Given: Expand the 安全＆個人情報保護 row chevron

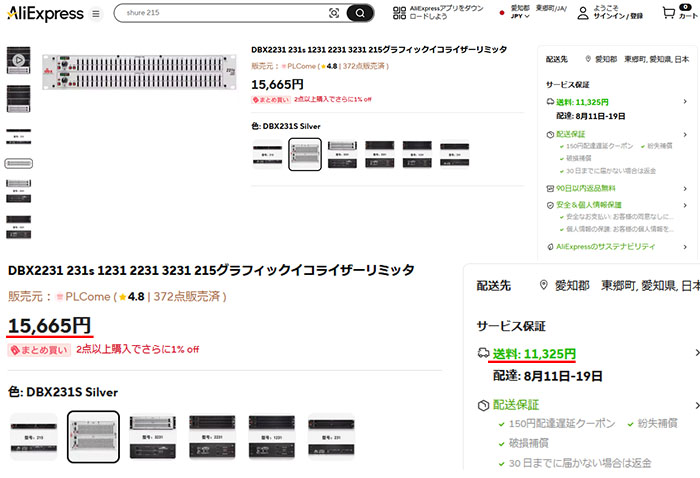Looking at the screenshot, I should click(685, 205).
